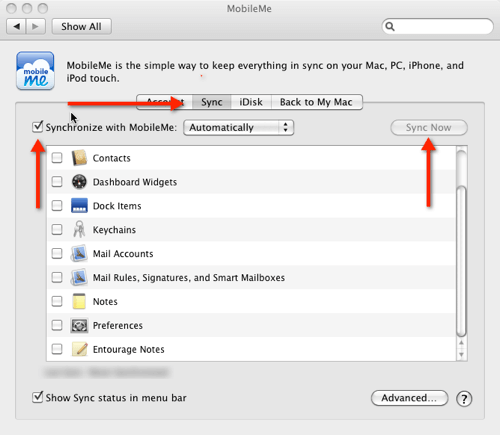The image size is (500, 435).
Task: Click the magnifying glass search icon
Action: point(390,26)
